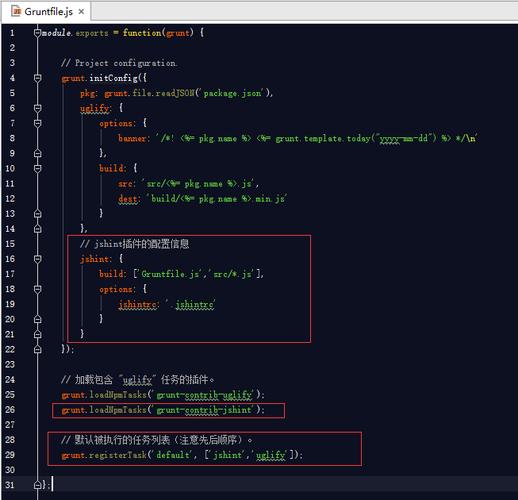The width and height of the screenshot is (518, 500).
Task: Click the uglify comment on line 24
Action: [138, 380]
